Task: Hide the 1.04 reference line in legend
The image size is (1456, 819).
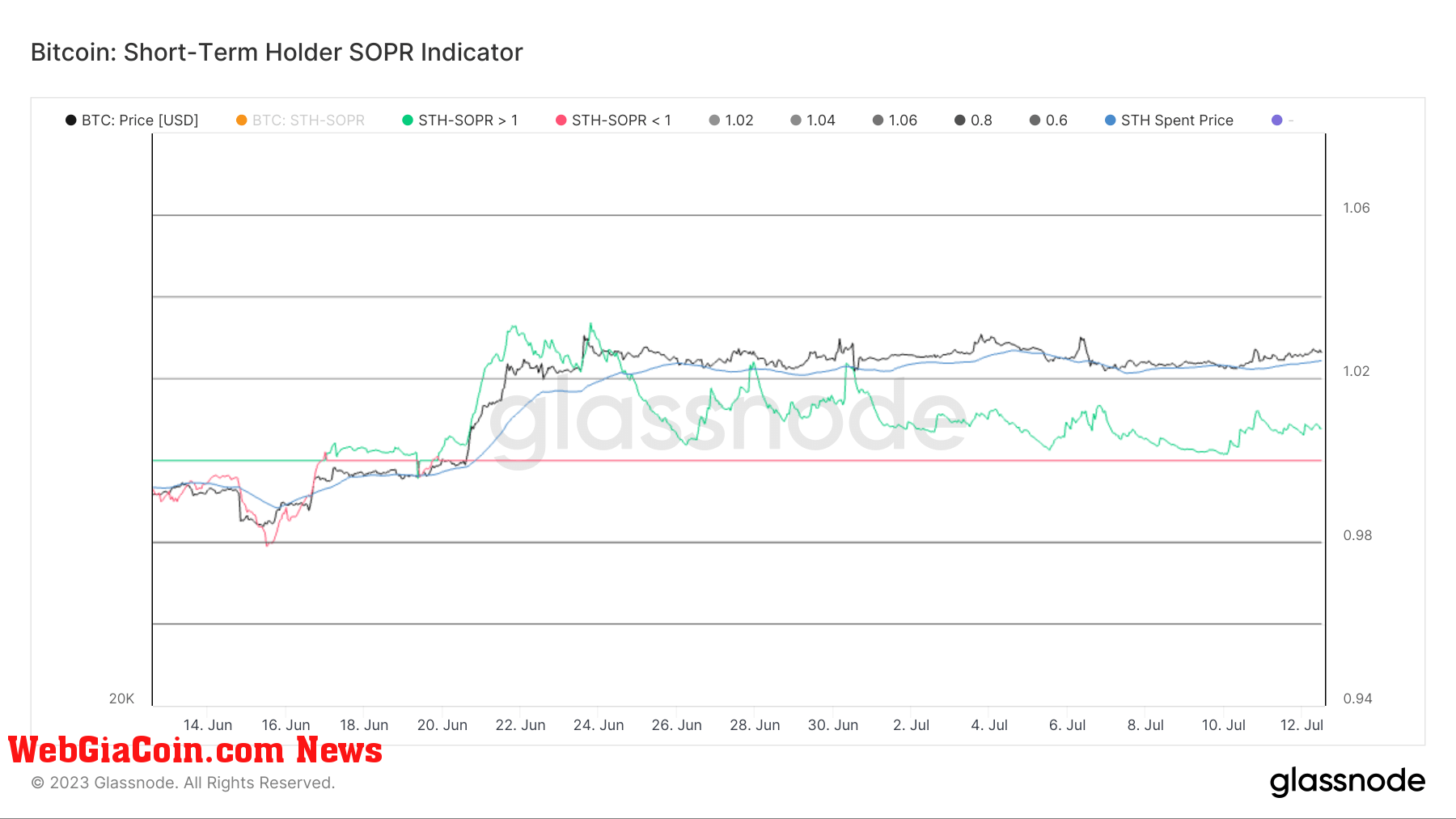Action: 813,120
